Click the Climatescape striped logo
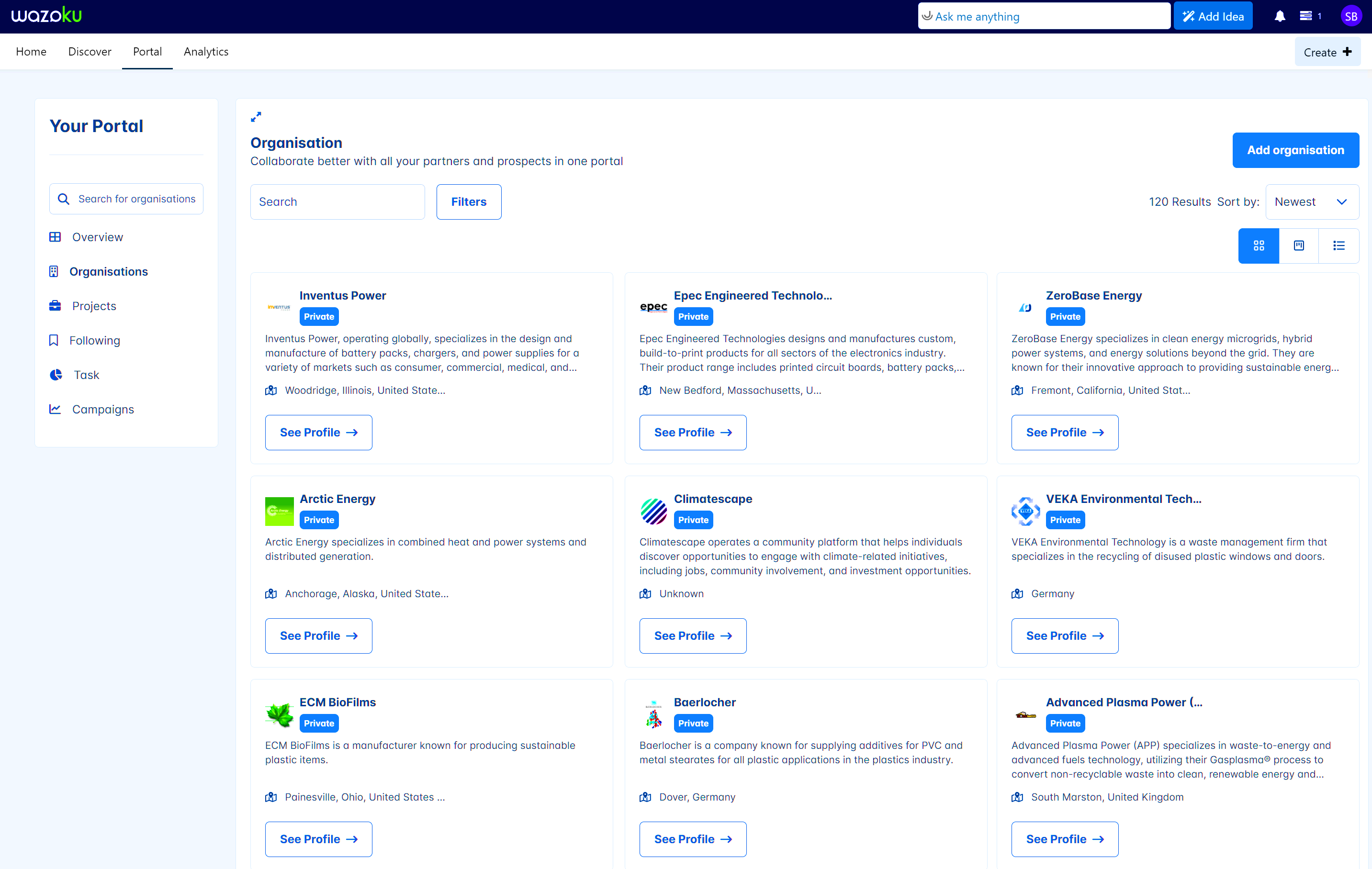Viewport: 1372px width, 869px height. click(653, 511)
